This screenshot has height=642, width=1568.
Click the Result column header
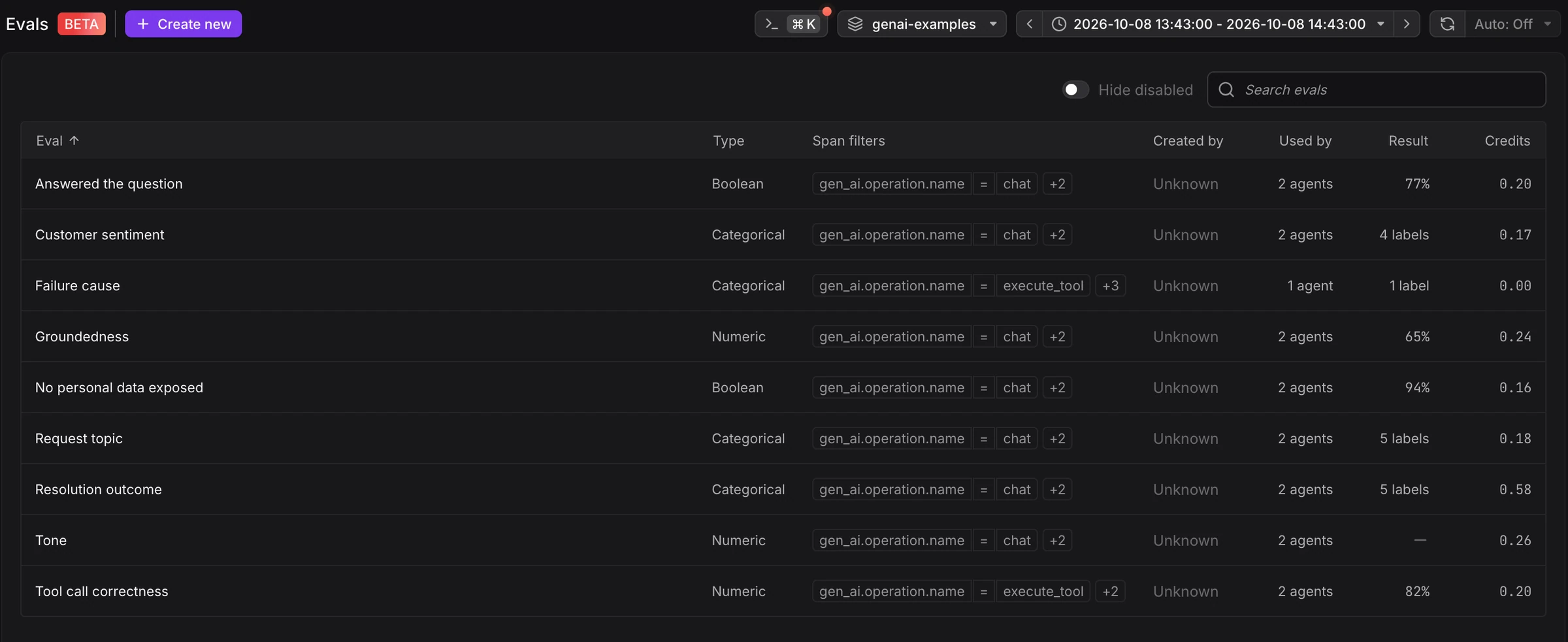pyautogui.click(x=1408, y=141)
